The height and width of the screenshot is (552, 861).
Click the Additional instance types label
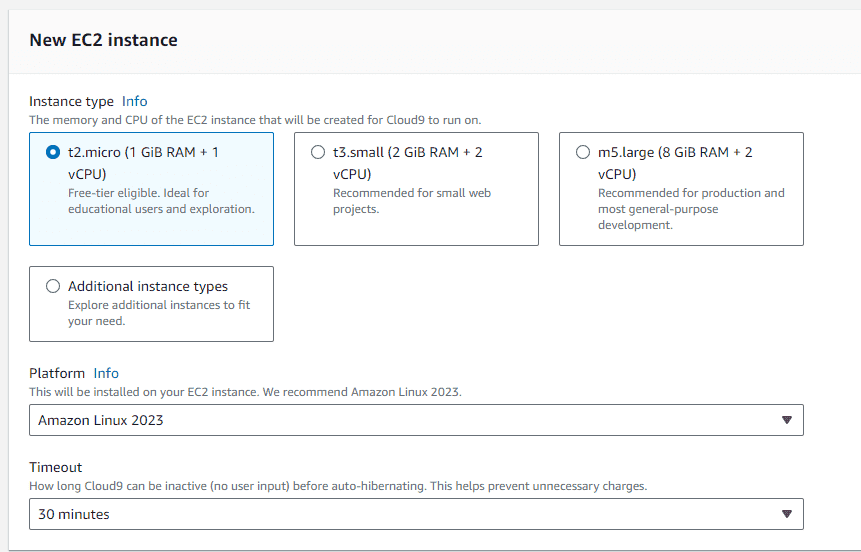148,286
